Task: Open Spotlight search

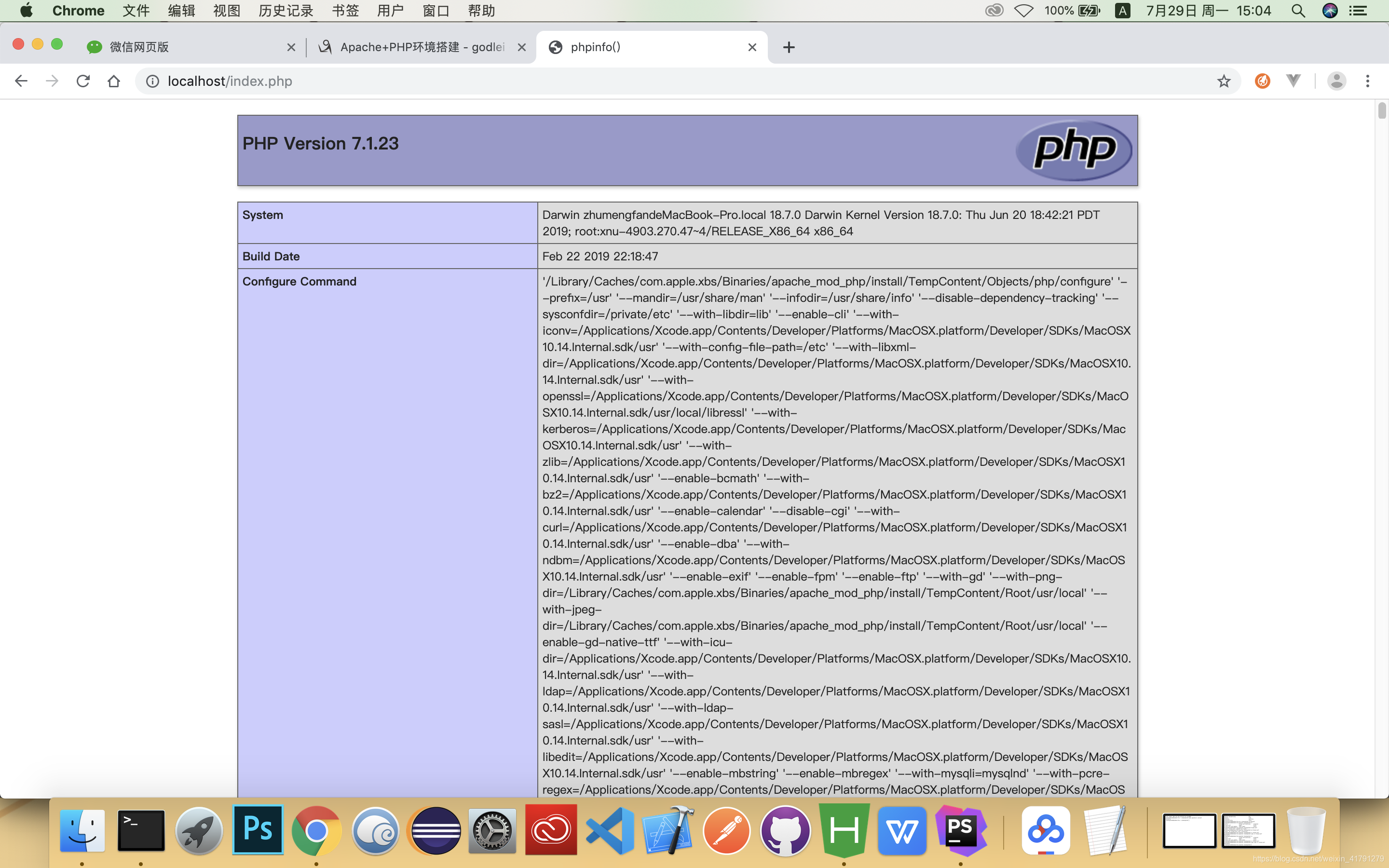Action: (x=1298, y=10)
